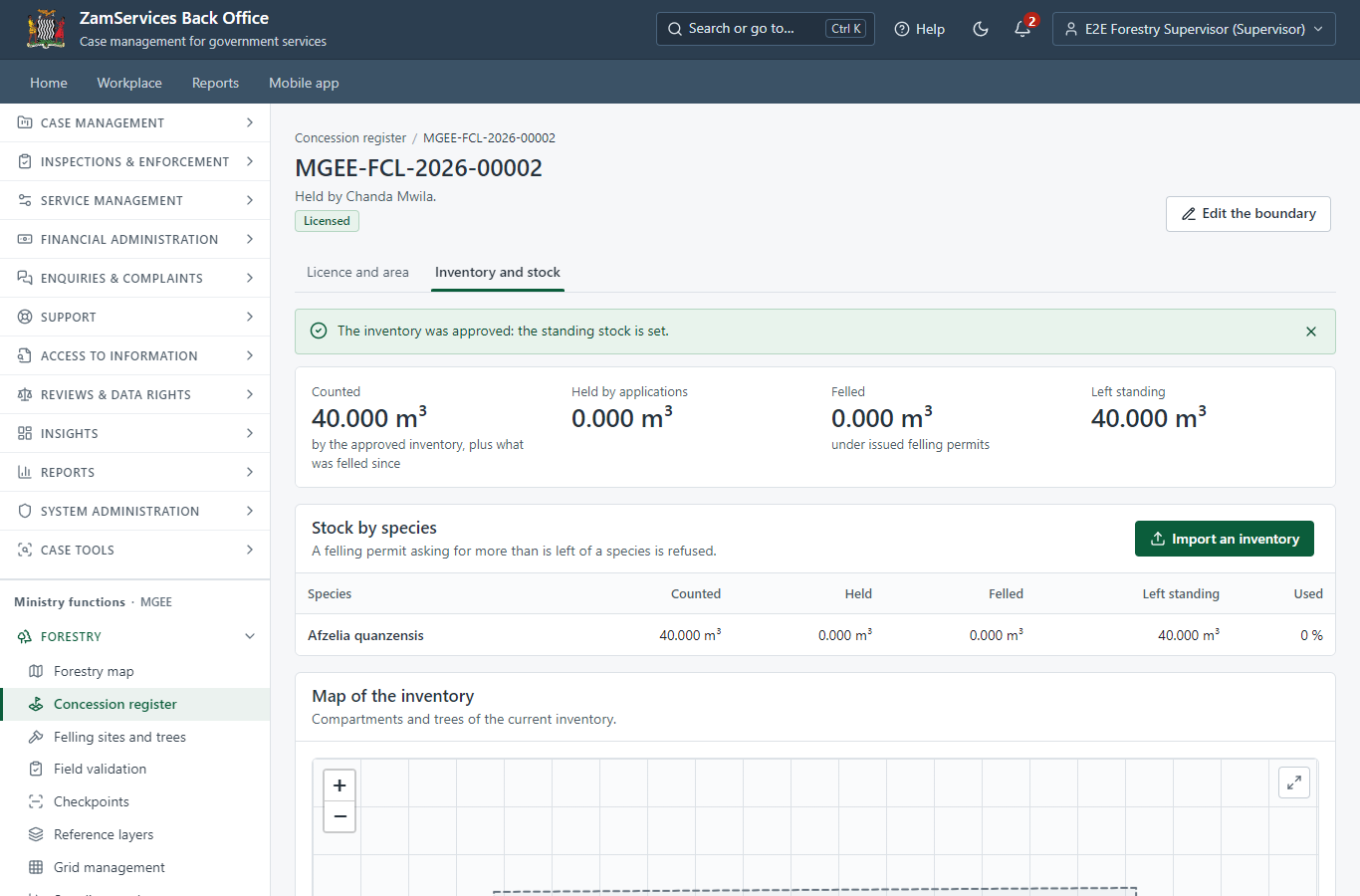This screenshot has width=1360, height=896.
Task: Zoom out on the inventory map
Action: coord(340,816)
